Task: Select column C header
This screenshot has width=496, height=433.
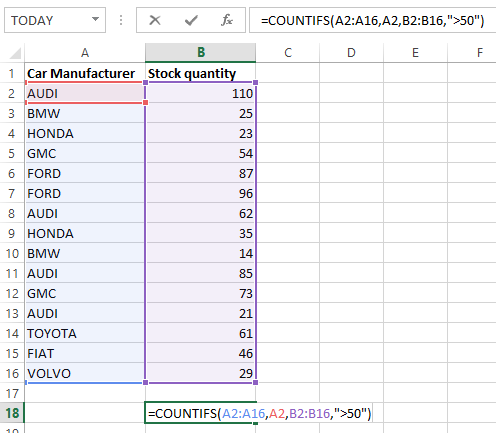Action: [x=288, y=53]
